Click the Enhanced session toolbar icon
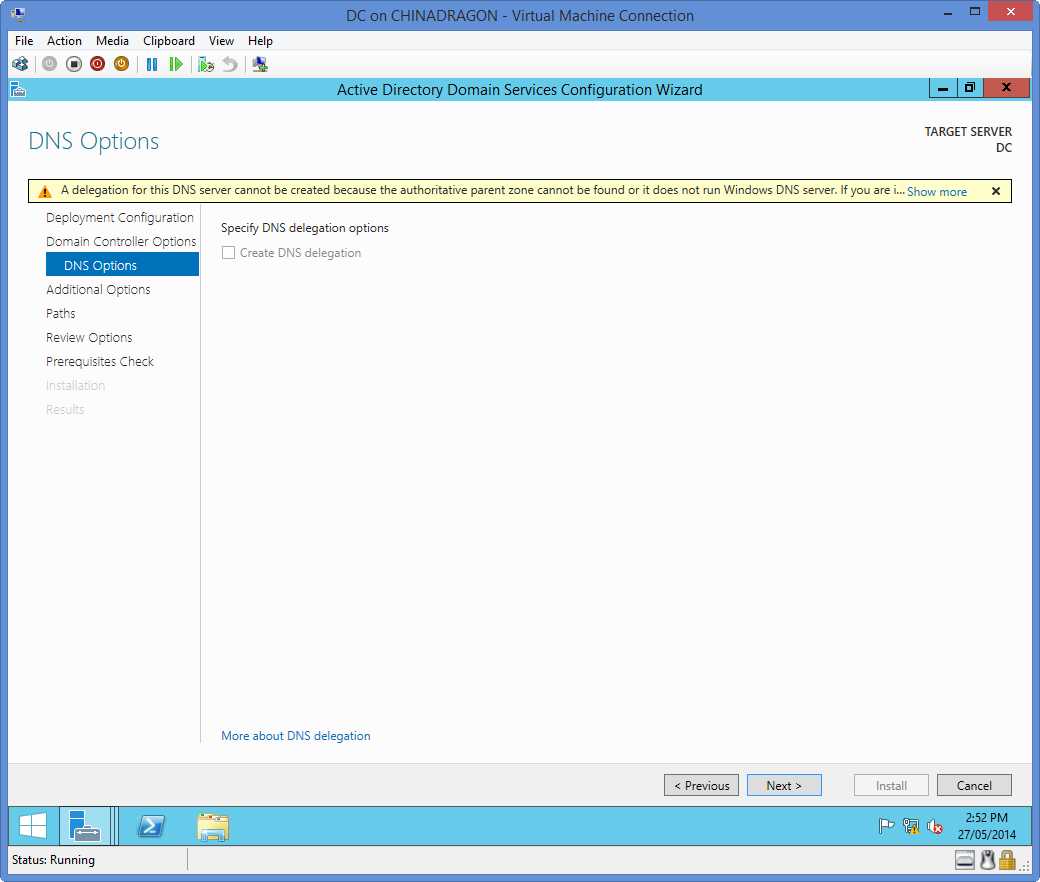Image resolution: width=1040 pixels, height=882 pixels. [x=260, y=64]
